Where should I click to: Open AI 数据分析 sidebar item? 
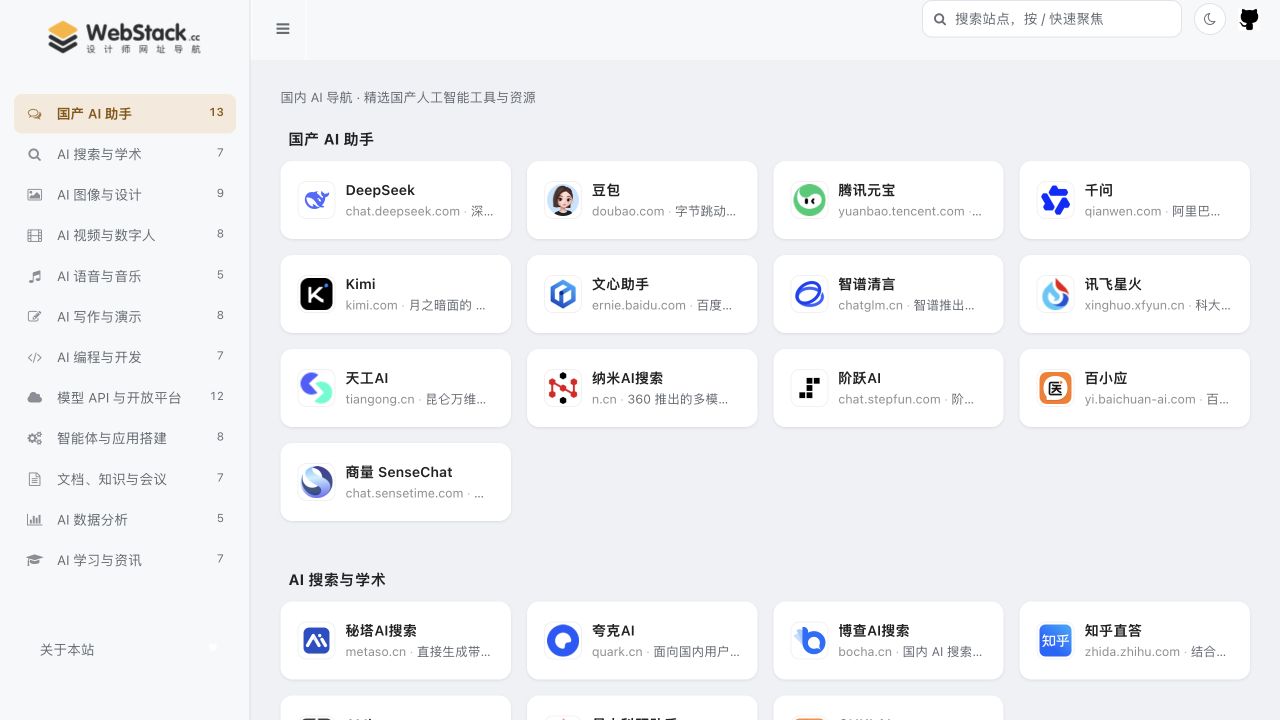click(x=125, y=520)
